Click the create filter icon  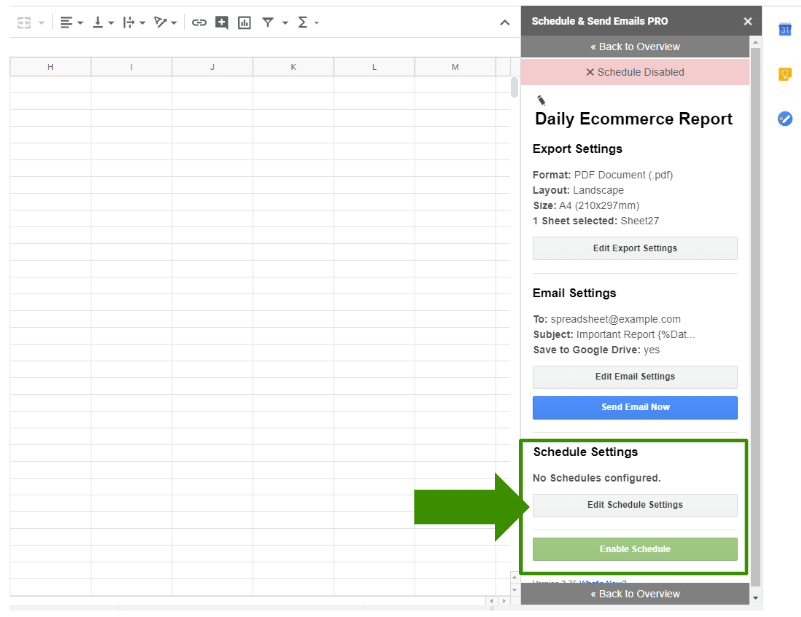click(268, 22)
